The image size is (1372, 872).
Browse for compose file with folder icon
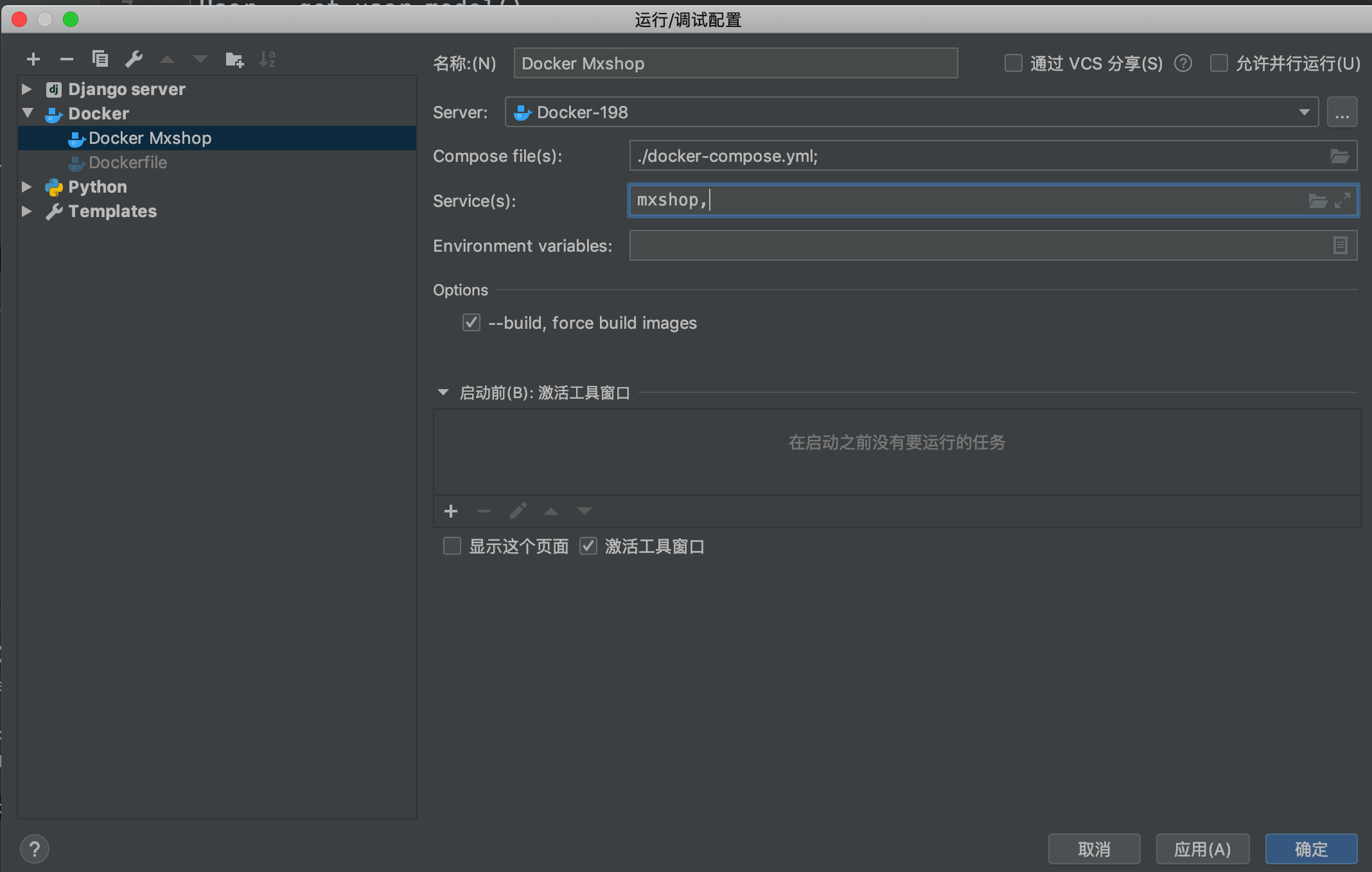[x=1339, y=156]
